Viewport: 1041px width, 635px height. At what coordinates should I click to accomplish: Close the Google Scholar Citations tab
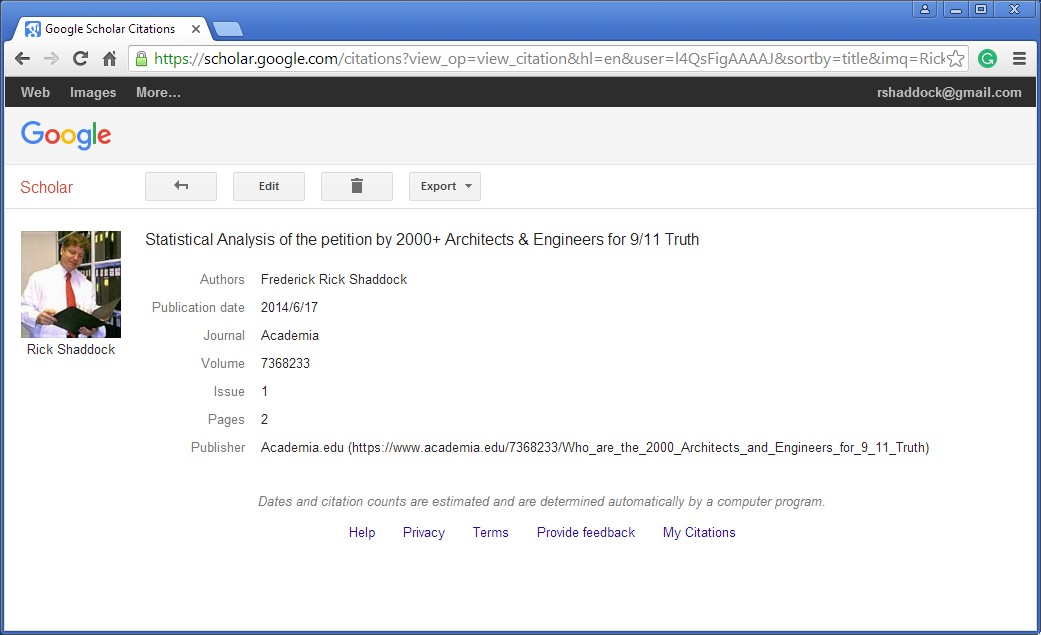[x=196, y=29]
